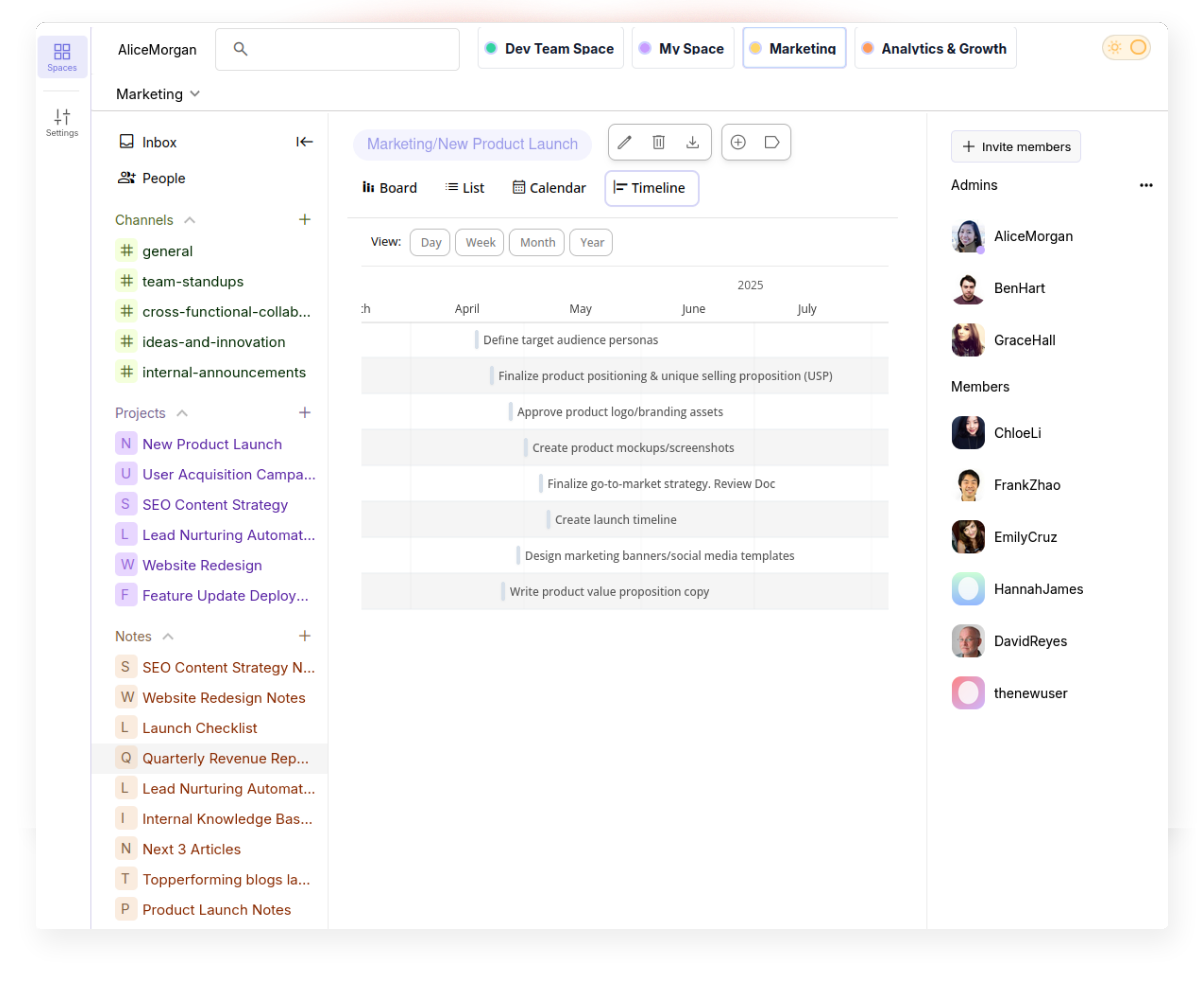The image size is (1204, 987).
Task: Add a new note with plus icon
Action: click(x=305, y=636)
